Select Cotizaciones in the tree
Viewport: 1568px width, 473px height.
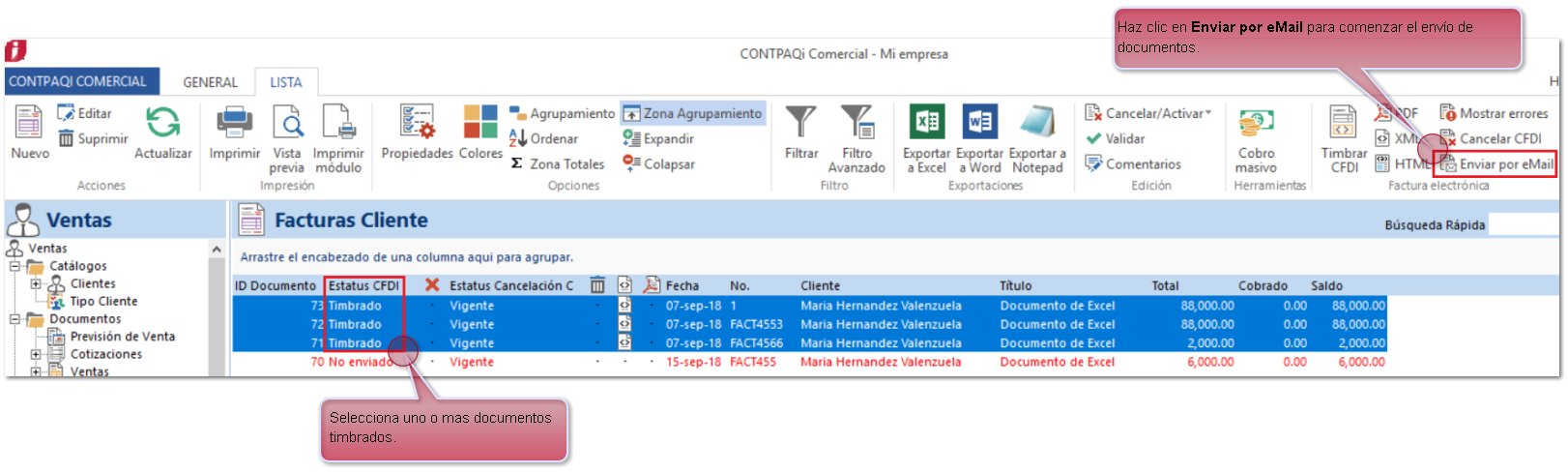(x=105, y=354)
